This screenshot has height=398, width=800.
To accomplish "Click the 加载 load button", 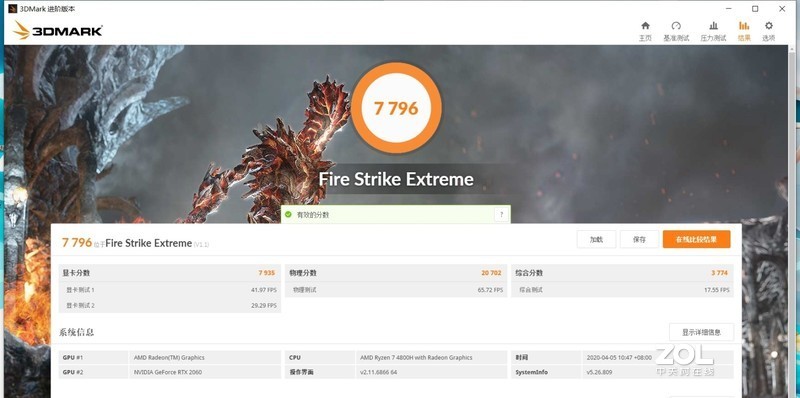I will 596,239.
